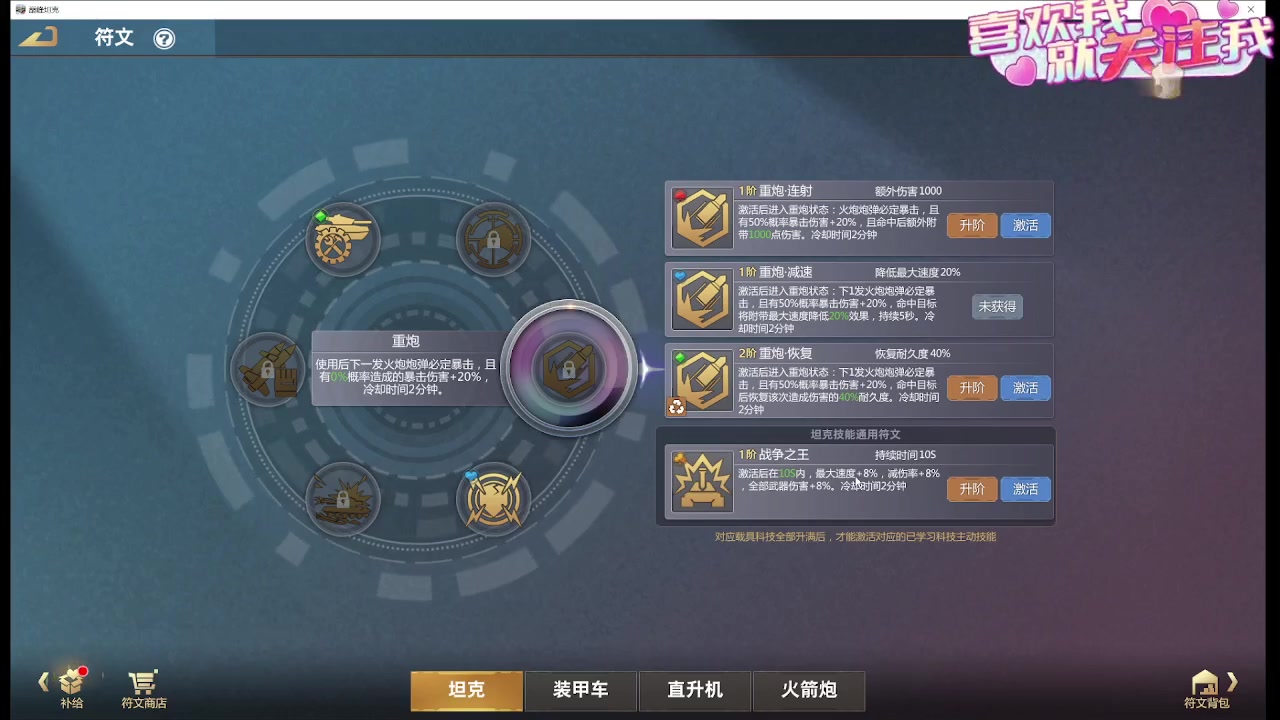Activate the 重炮·恢复 rune

(1025, 388)
